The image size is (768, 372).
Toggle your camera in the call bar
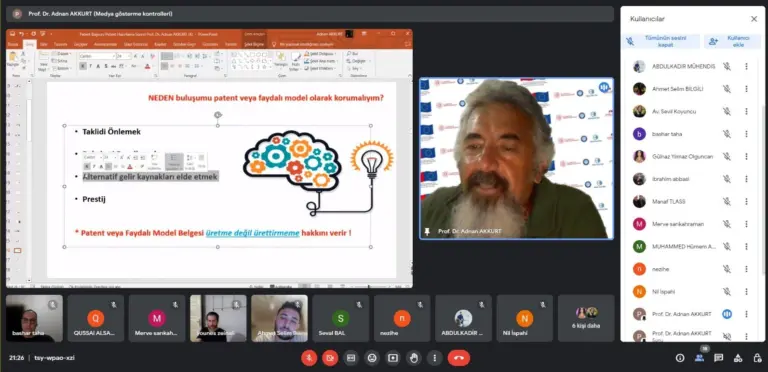(330, 358)
